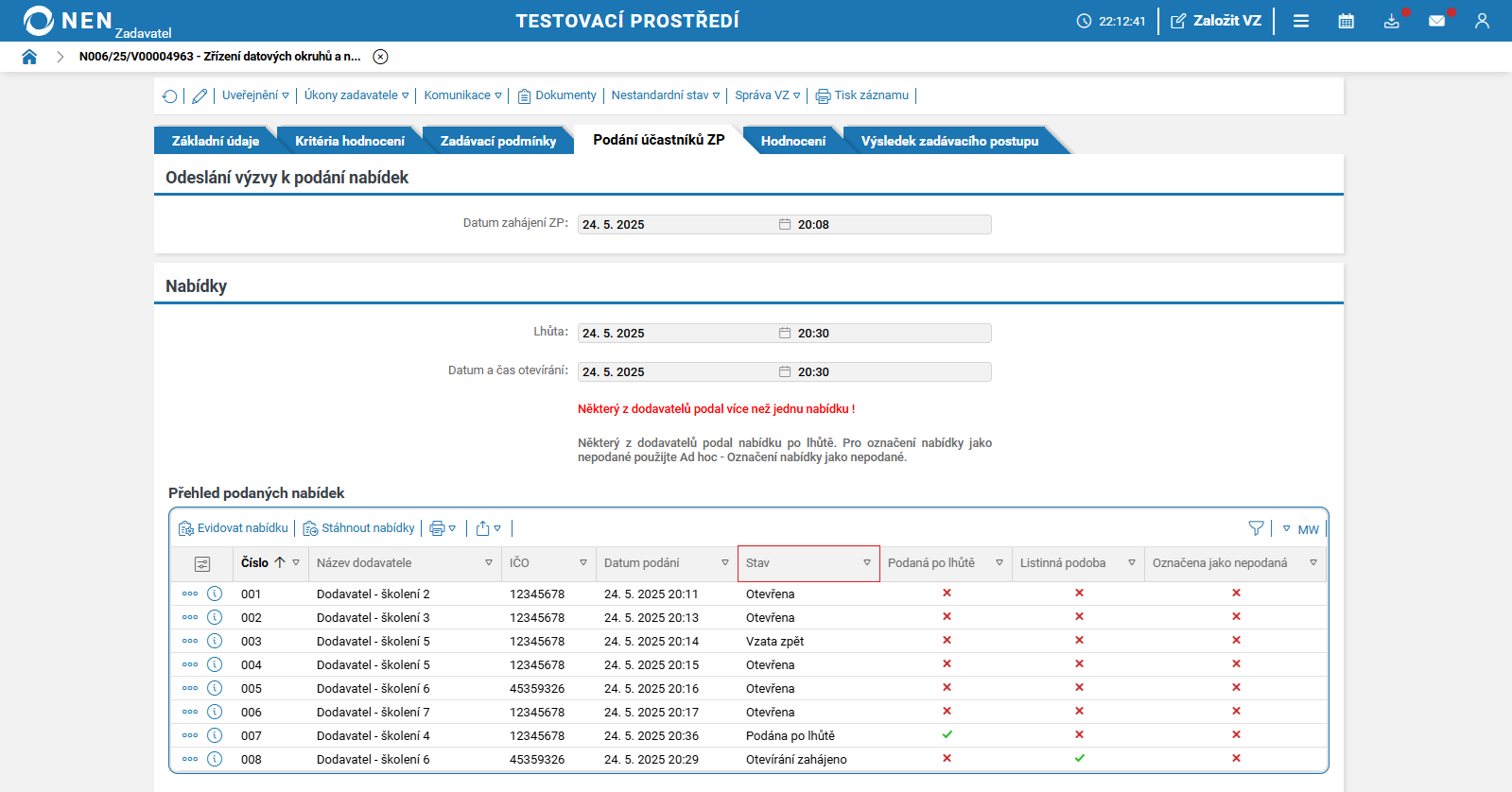This screenshot has height=792, width=1512.
Task: Switch to the Hodnocení tab
Action: click(792, 141)
